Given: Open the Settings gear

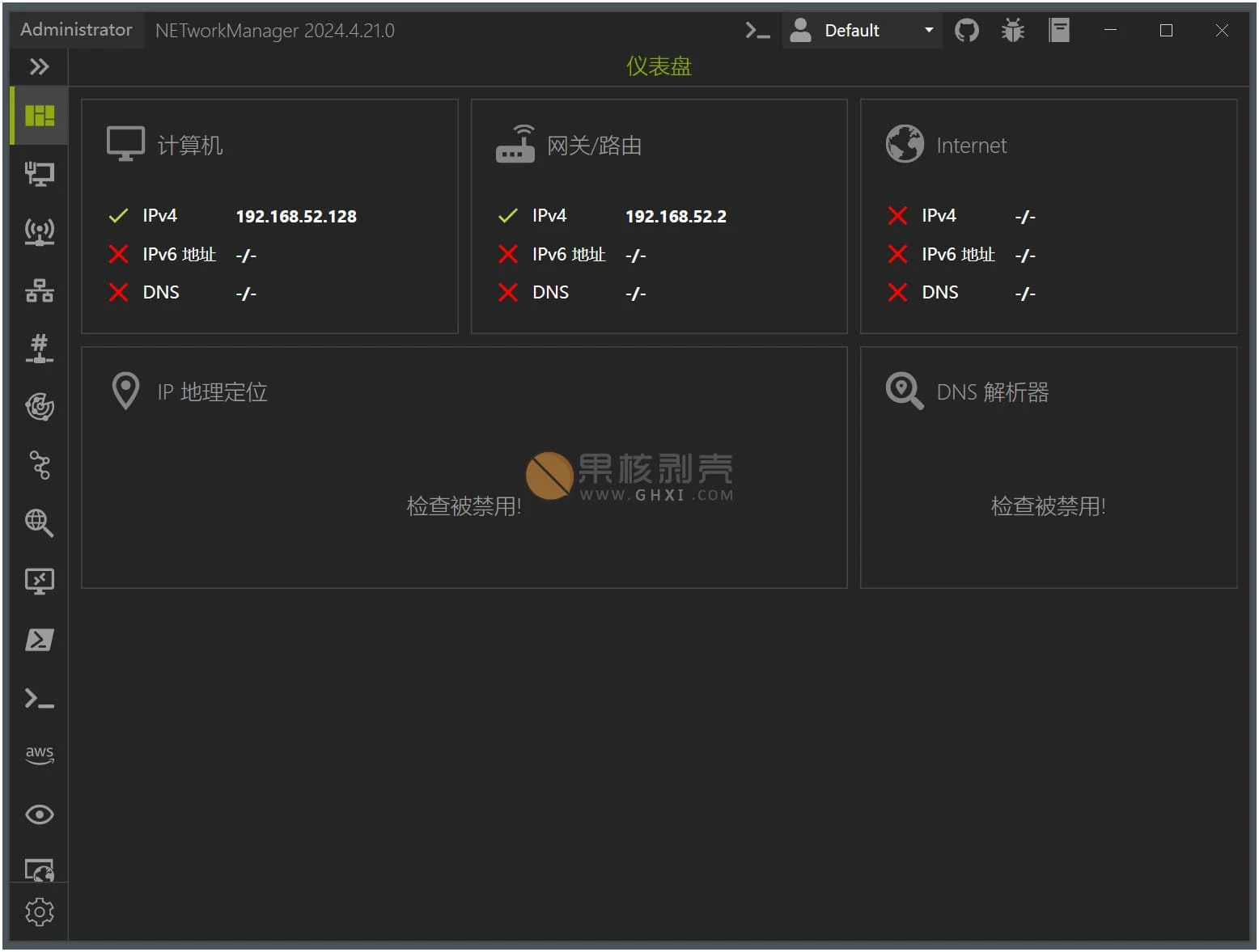Looking at the screenshot, I should pyautogui.click(x=38, y=912).
